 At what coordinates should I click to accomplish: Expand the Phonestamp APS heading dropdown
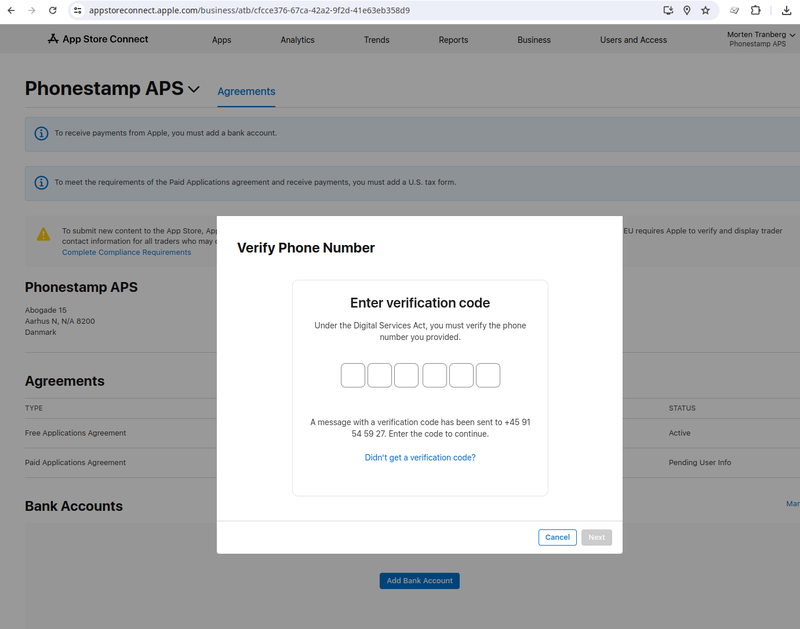(193, 89)
